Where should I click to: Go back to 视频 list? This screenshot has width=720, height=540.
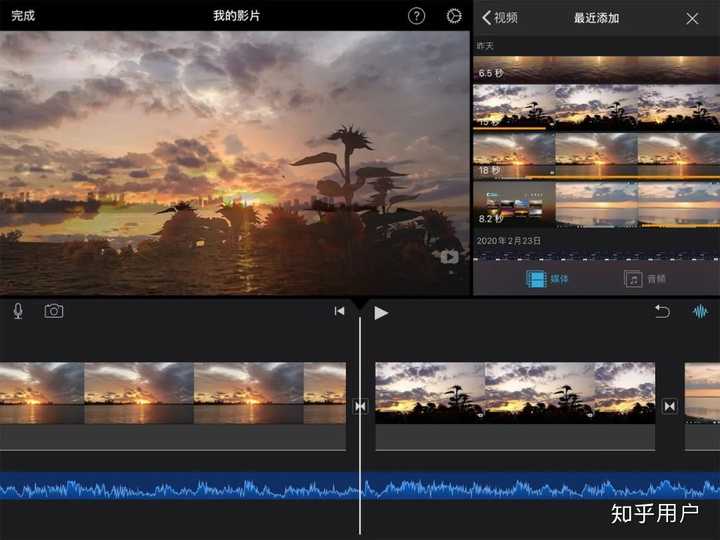(x=500, y=18)
